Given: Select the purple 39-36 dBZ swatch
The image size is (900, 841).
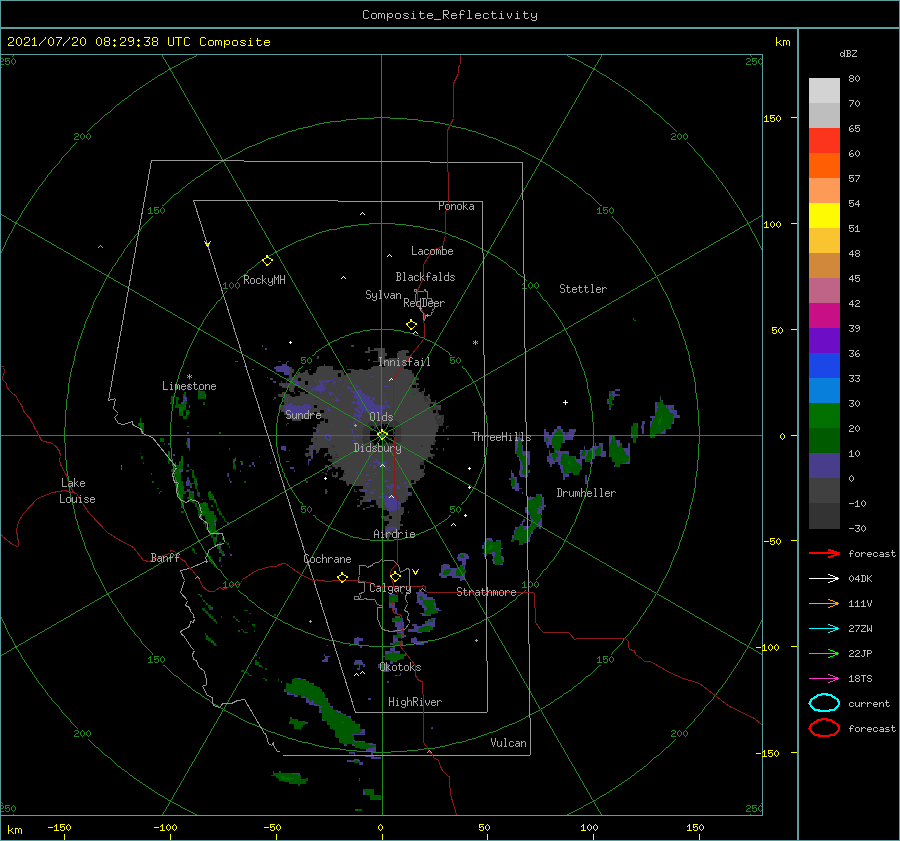Looking at the screenshot, I should (824, 340).
